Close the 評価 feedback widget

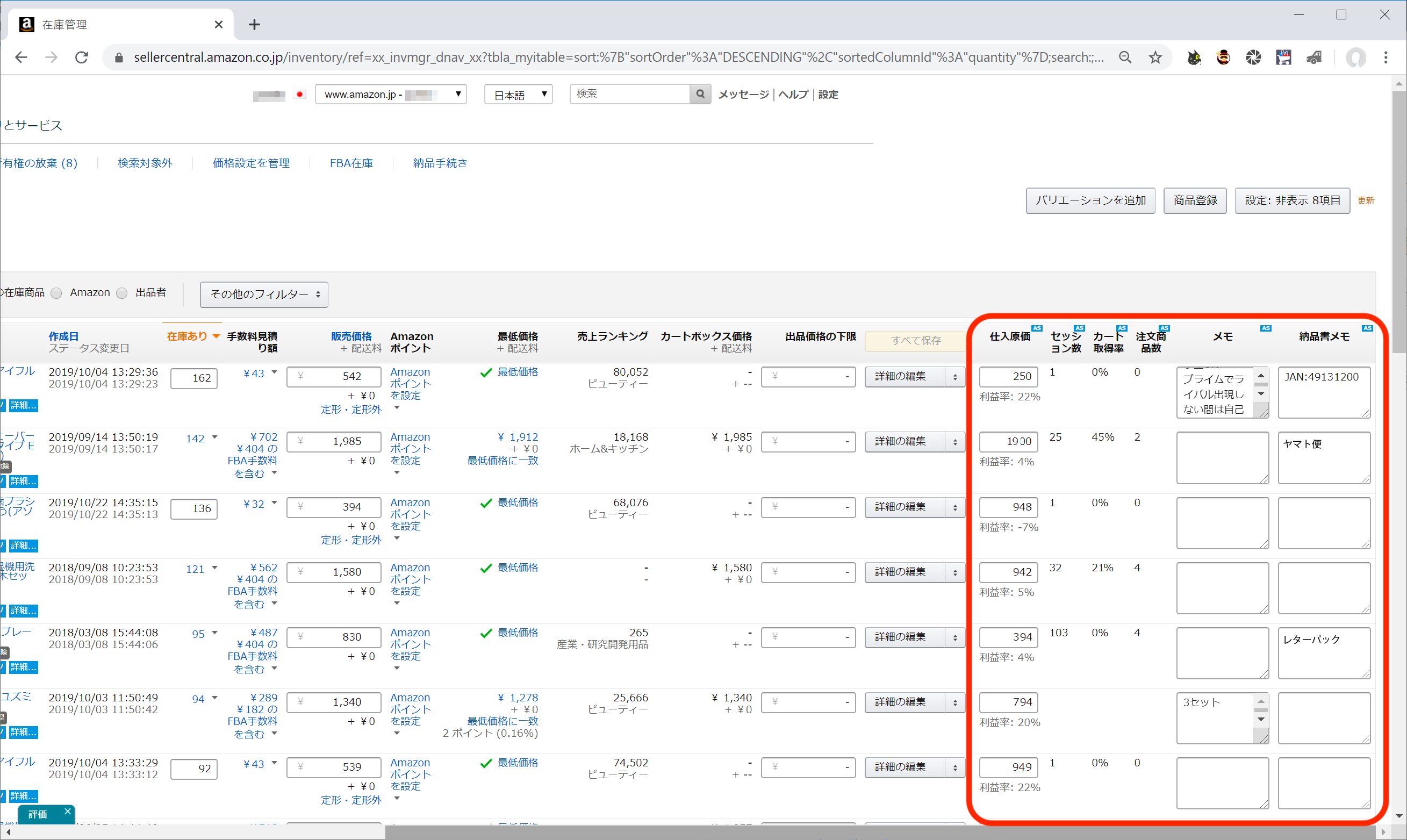67,811
